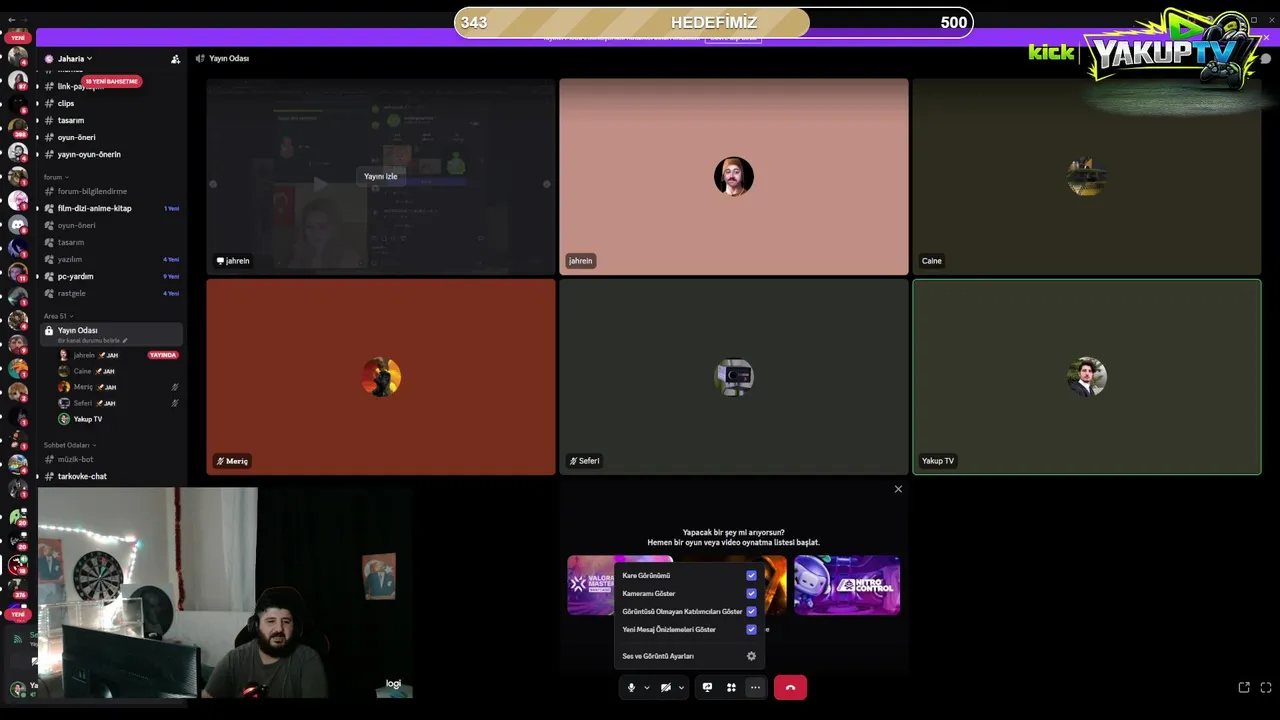Open server with 11 notification badge
The height and width of the screenshot is (720, 1280).
pyautogui.click(x=18, y=273)
